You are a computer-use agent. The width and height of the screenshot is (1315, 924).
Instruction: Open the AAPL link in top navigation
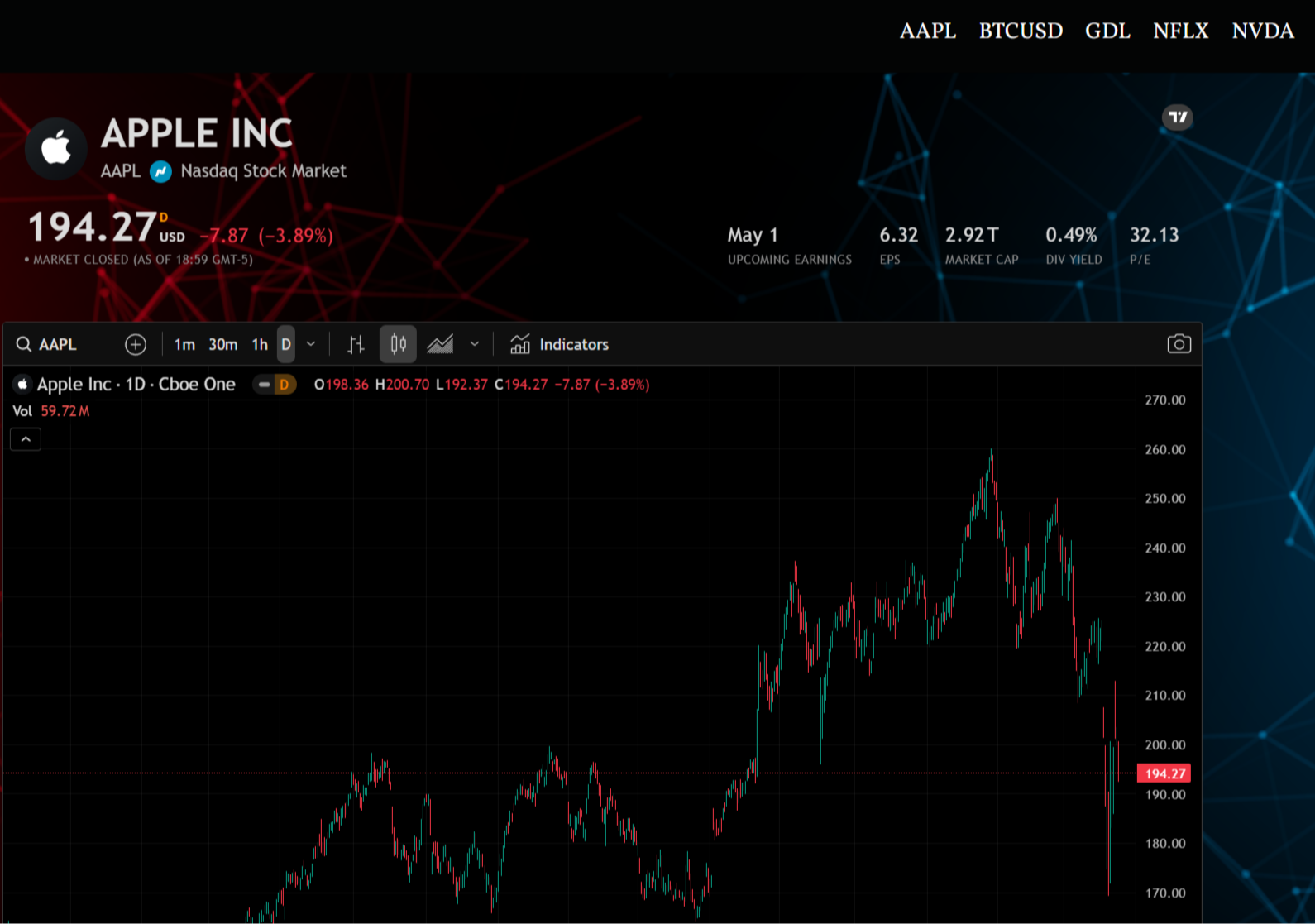click(928, 31)
